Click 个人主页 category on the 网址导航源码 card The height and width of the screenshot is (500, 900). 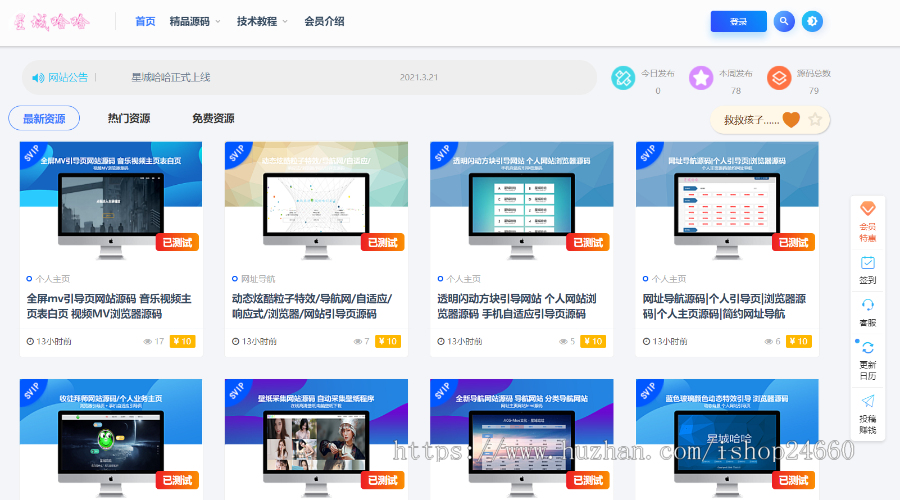(x=669, y=279)
